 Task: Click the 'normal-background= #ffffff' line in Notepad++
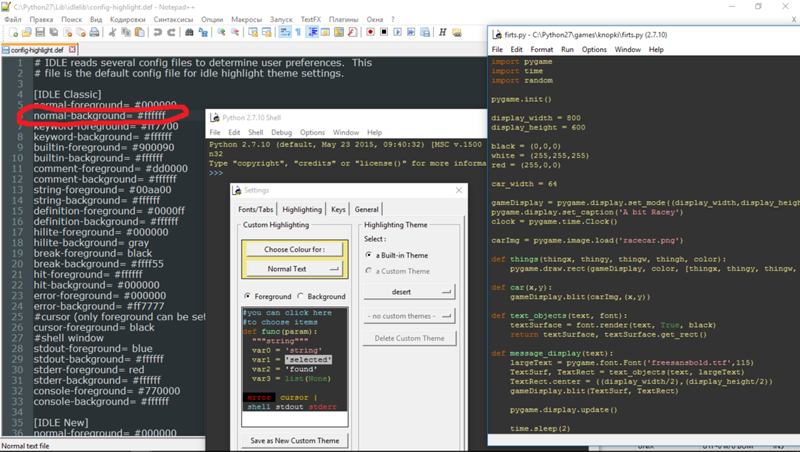[x=99, y=116]
